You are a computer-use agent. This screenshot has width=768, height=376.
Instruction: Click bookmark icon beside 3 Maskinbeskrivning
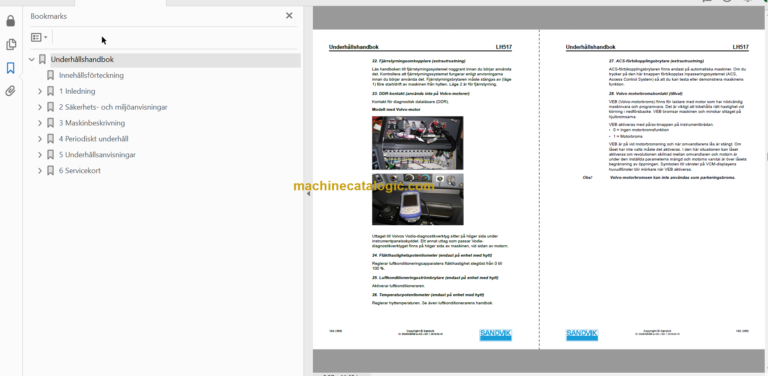[x=50, y=123]
